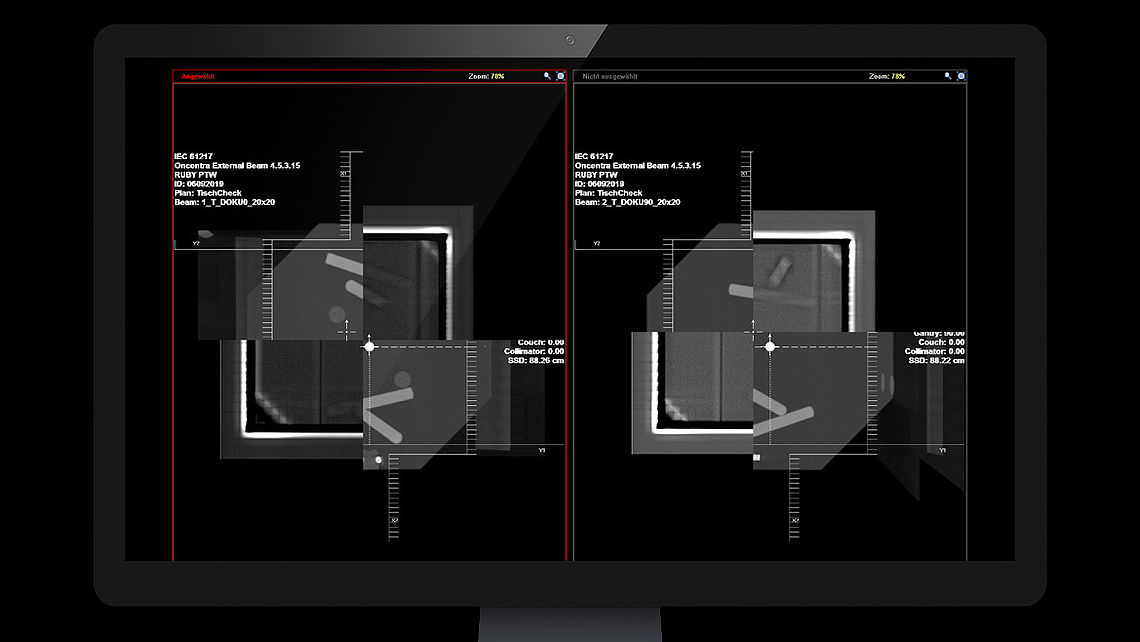Viewport: 1140px width, 642px height.
Task: Click the crosshair isocenter marker in right image
Action: 771,347
